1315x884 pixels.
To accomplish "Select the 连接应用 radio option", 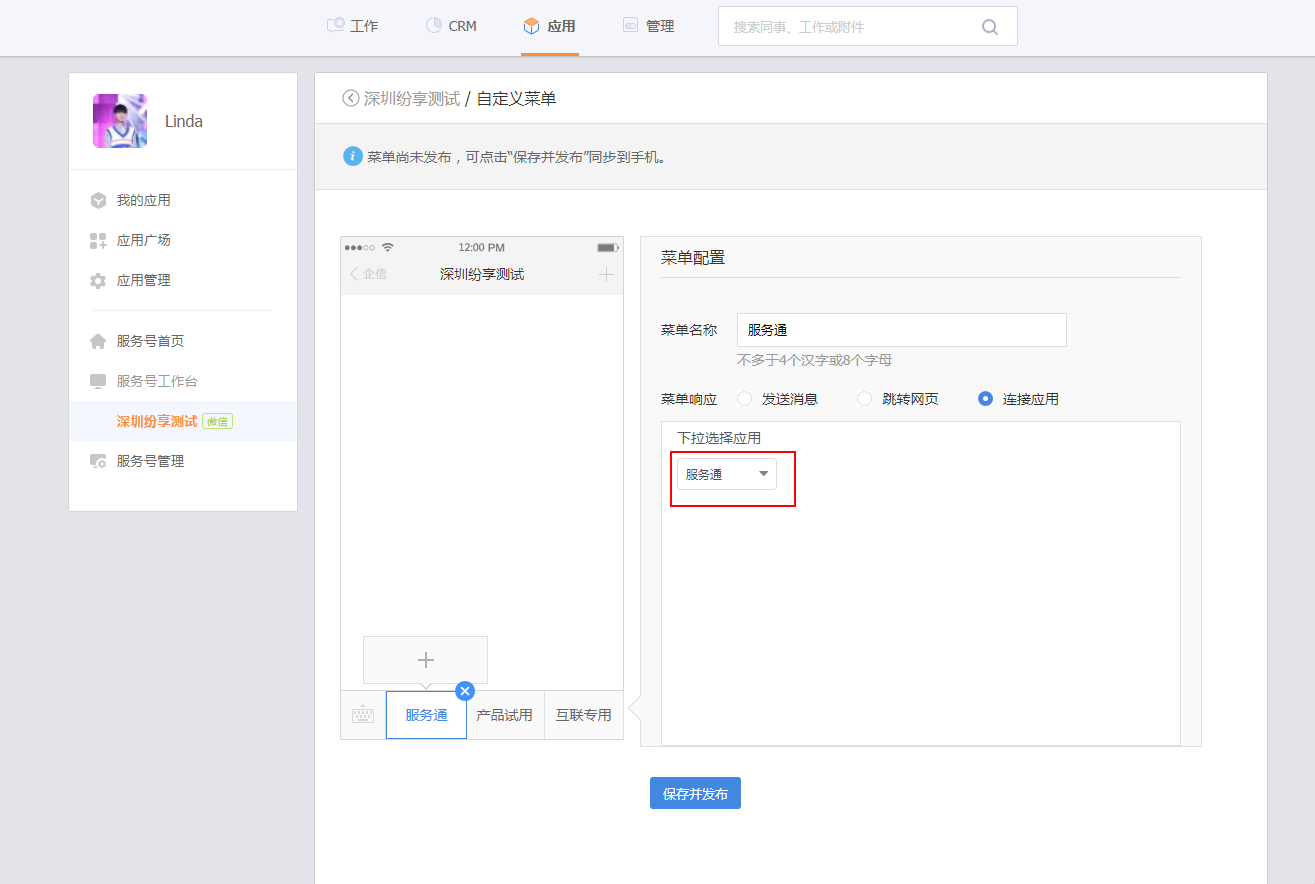I will [x=986, y=399].
